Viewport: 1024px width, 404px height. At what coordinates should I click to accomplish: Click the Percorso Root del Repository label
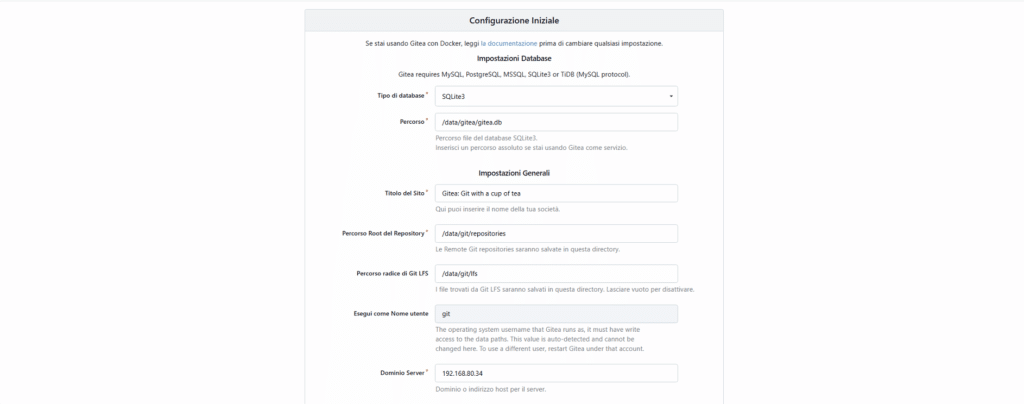click(383, 233)
